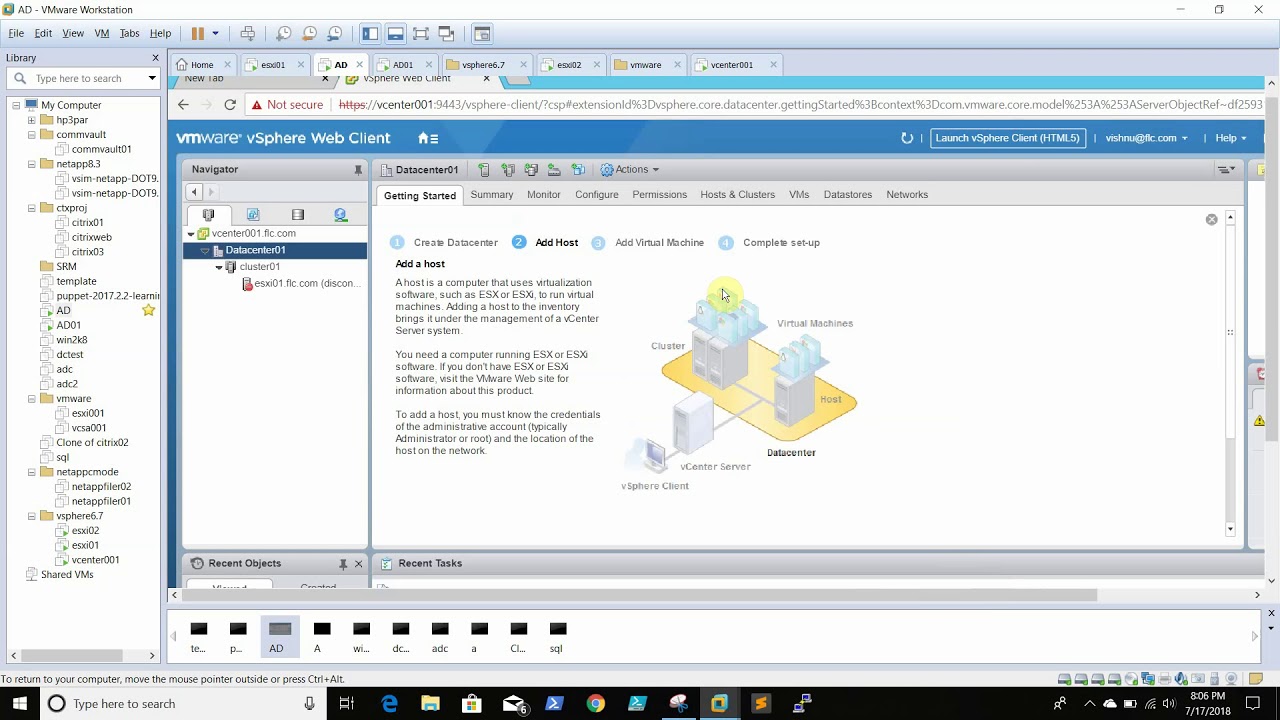Image resolution: width=1280 pixels, height=720 pixels.
Task: Toggle the library sidebar view icon
Action: [370, 33]
